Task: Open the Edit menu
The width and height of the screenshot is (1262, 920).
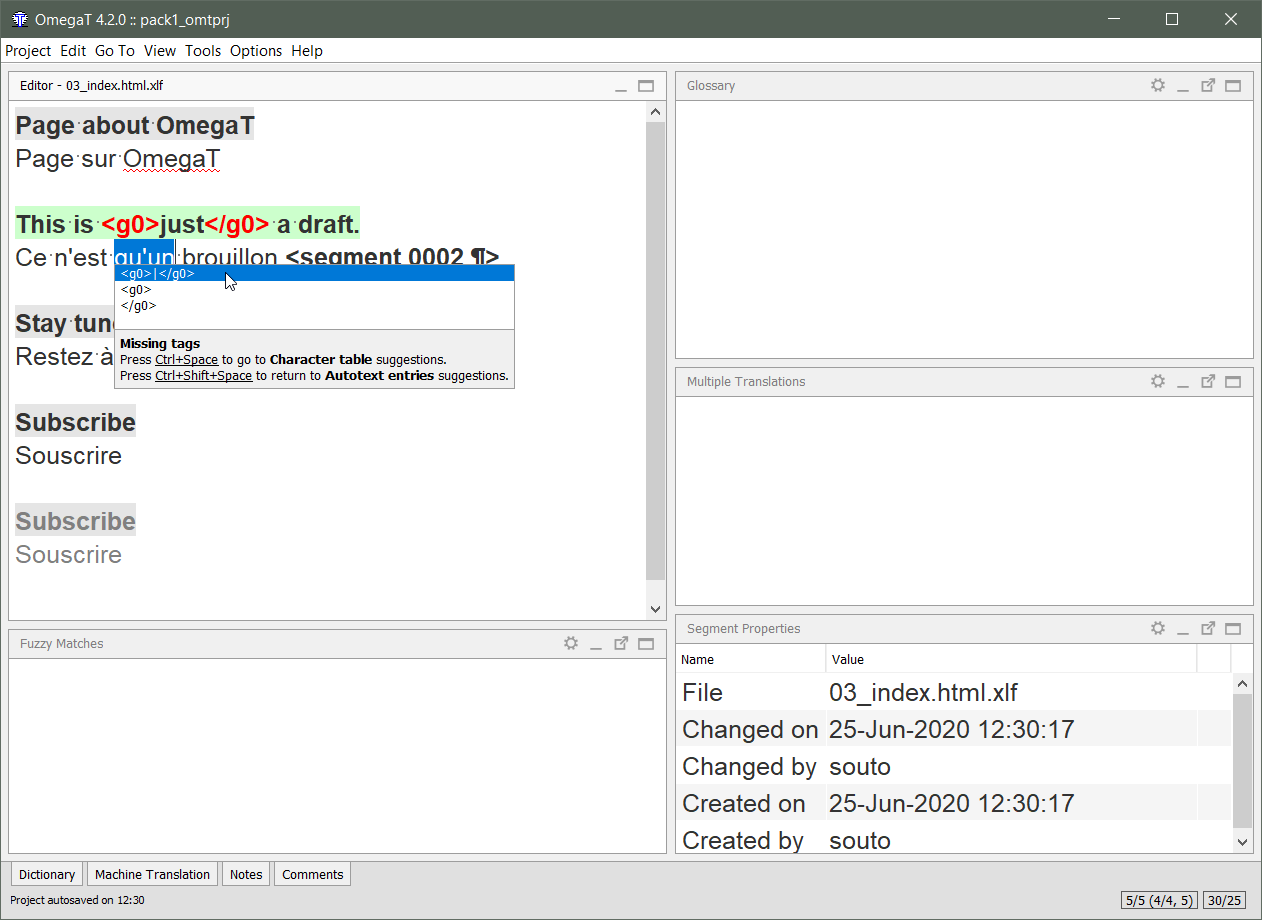Action: coord(73,51)
